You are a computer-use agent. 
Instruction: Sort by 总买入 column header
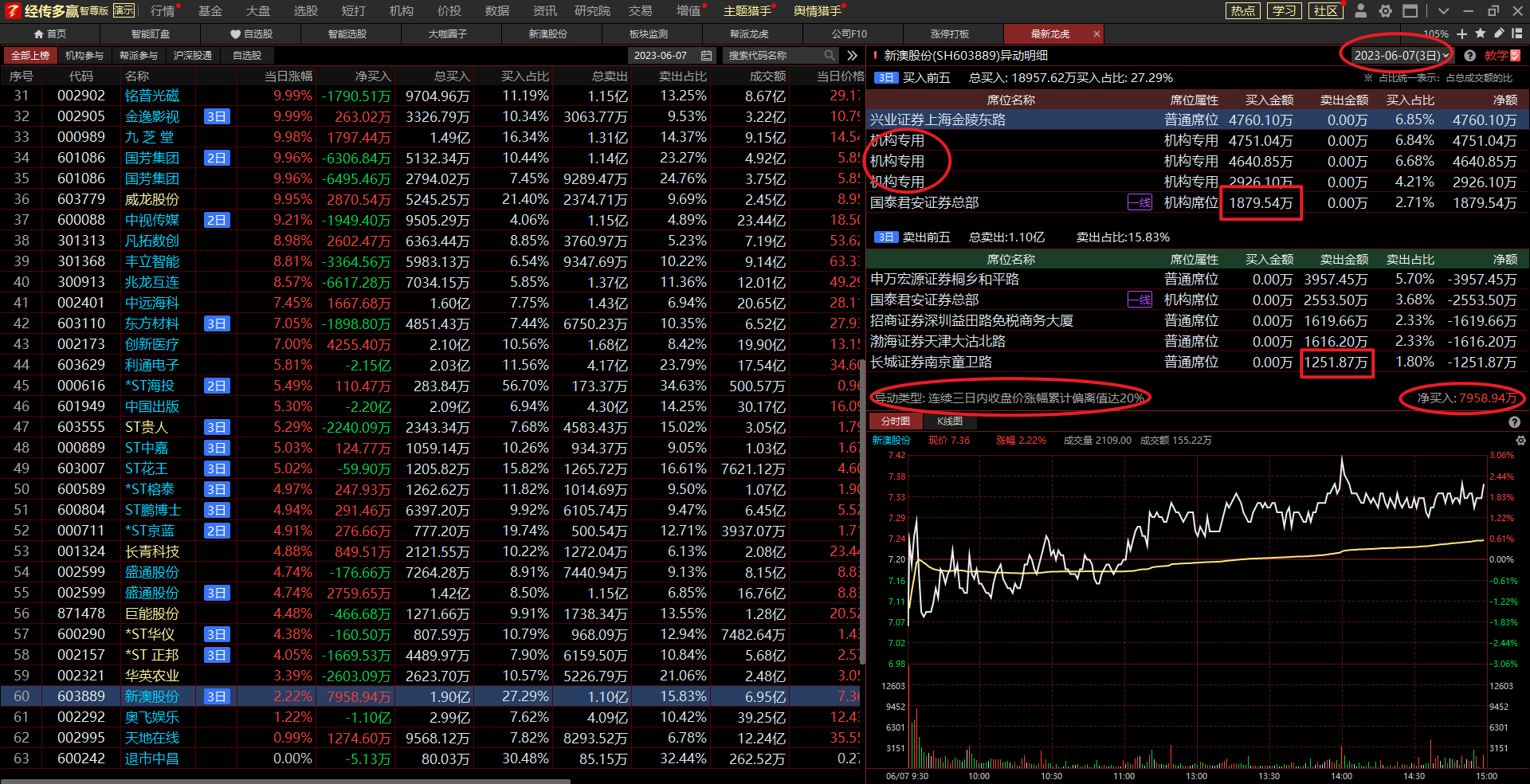(451, 76)
